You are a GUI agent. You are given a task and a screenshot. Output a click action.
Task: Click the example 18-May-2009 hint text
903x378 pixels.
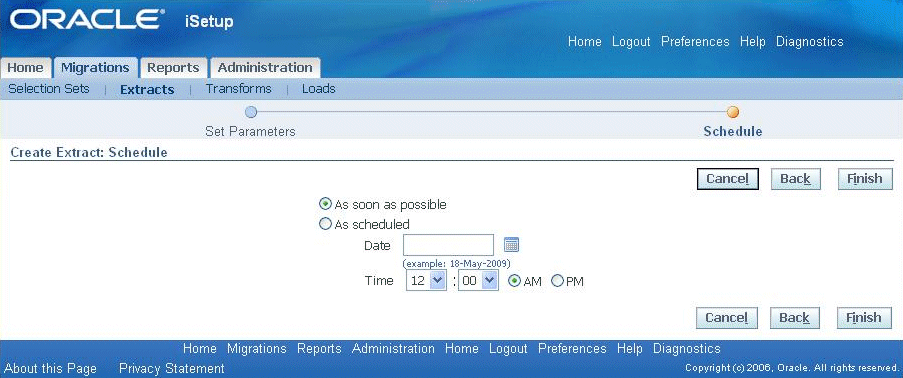click(x=457, y=263)
